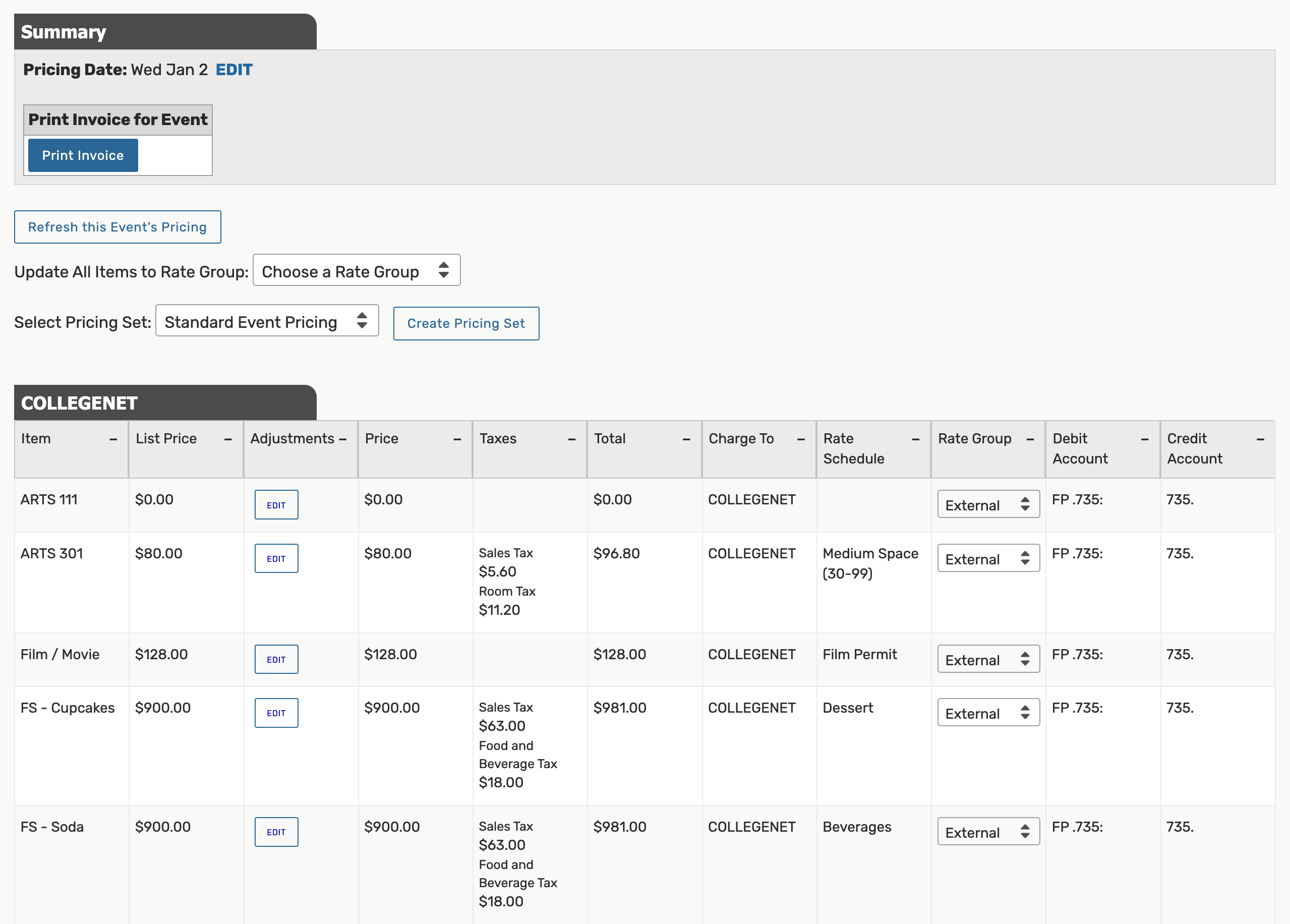The image size is (1290, 924).
Task: Collapse the Charge To column minus icon
Action: [801, 439]
